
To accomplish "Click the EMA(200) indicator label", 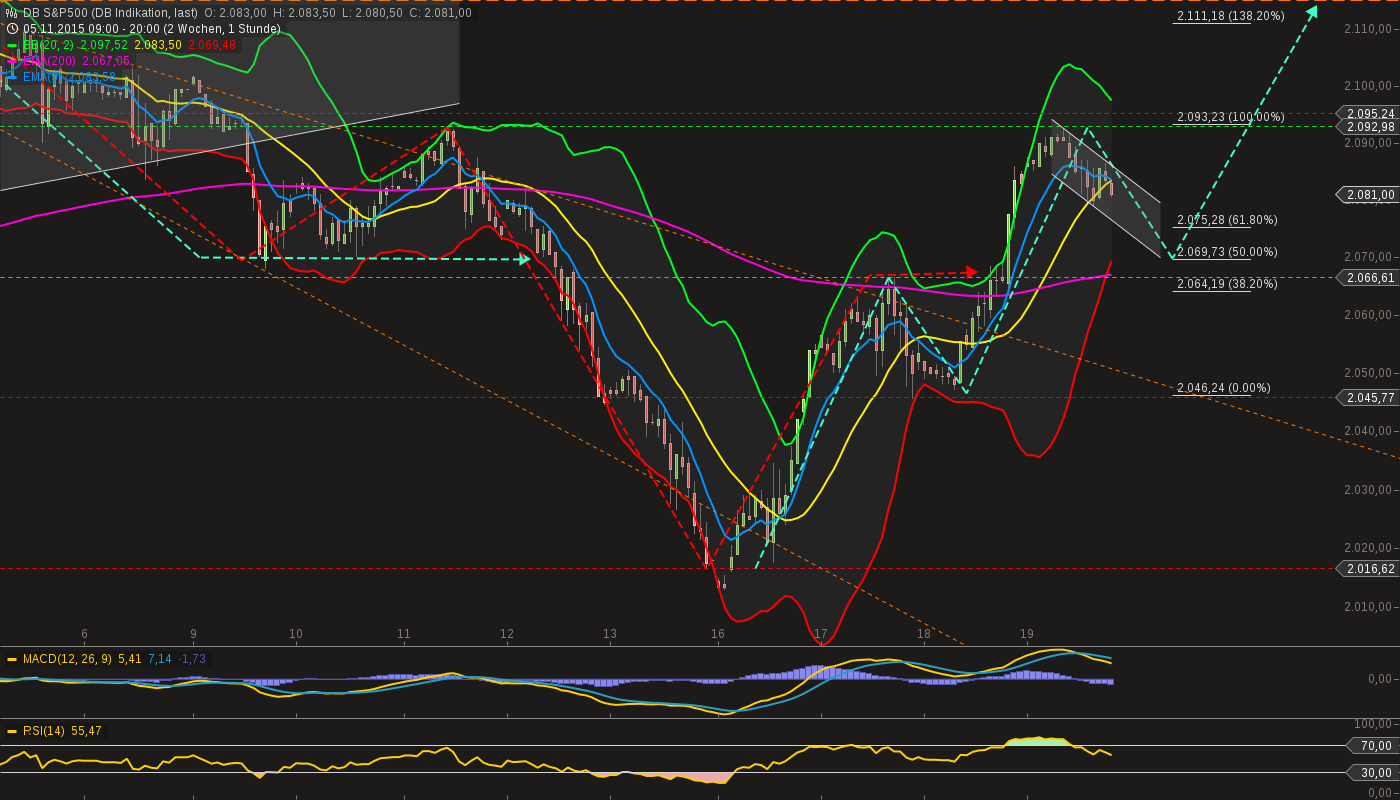I will [49, 61].
